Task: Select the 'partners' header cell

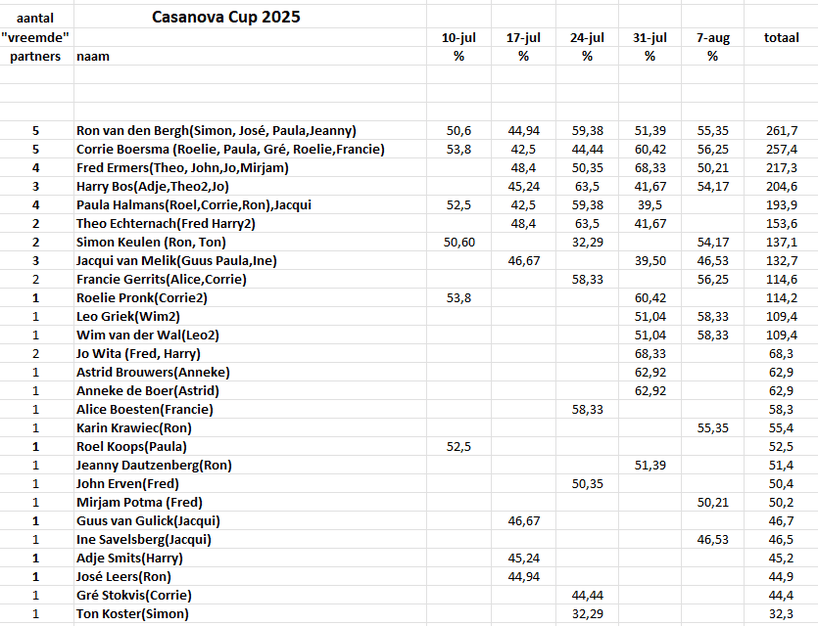Action: 35,56
